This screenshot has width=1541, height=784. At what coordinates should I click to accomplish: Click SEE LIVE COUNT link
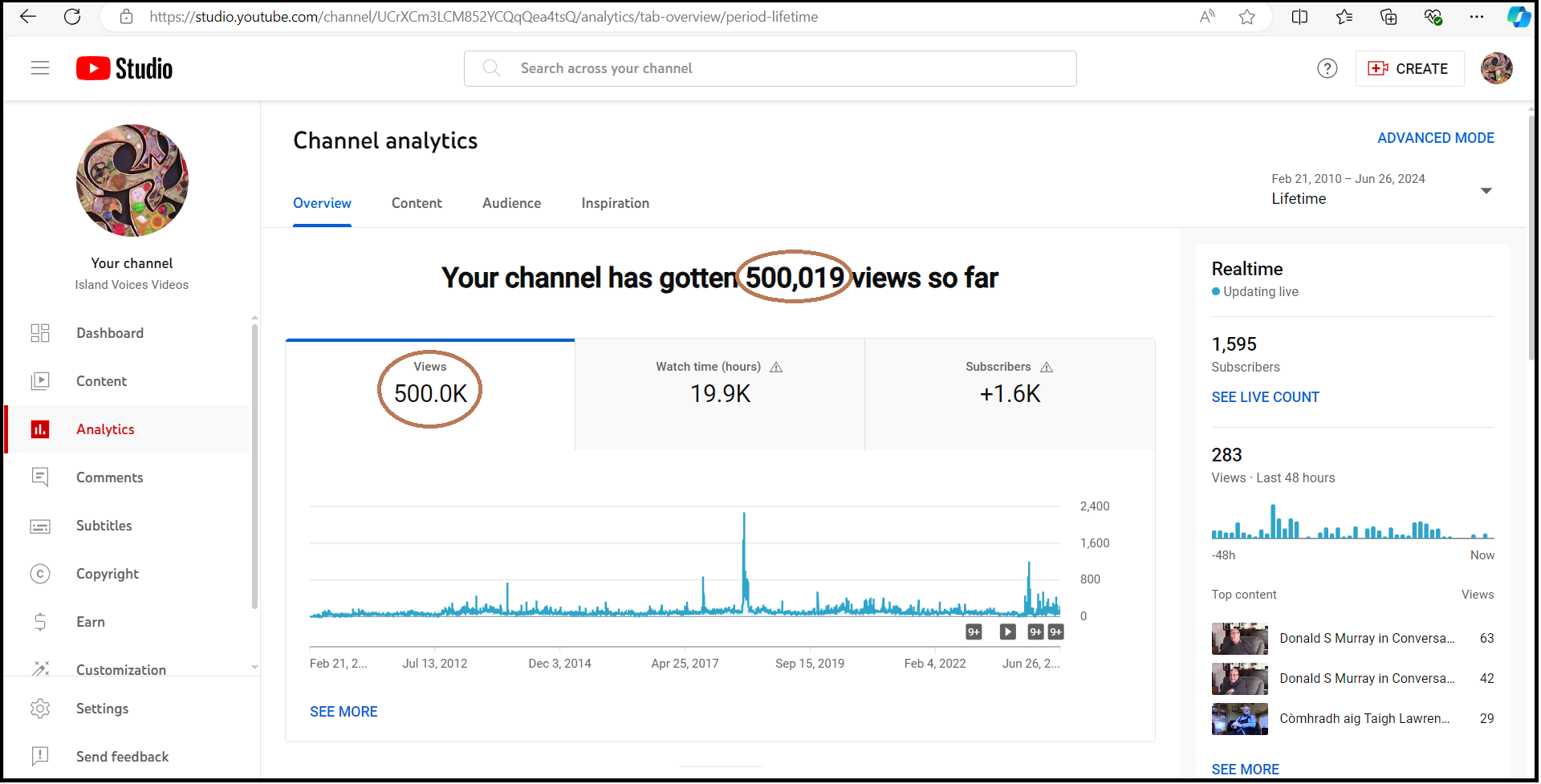pos(1265,397)
